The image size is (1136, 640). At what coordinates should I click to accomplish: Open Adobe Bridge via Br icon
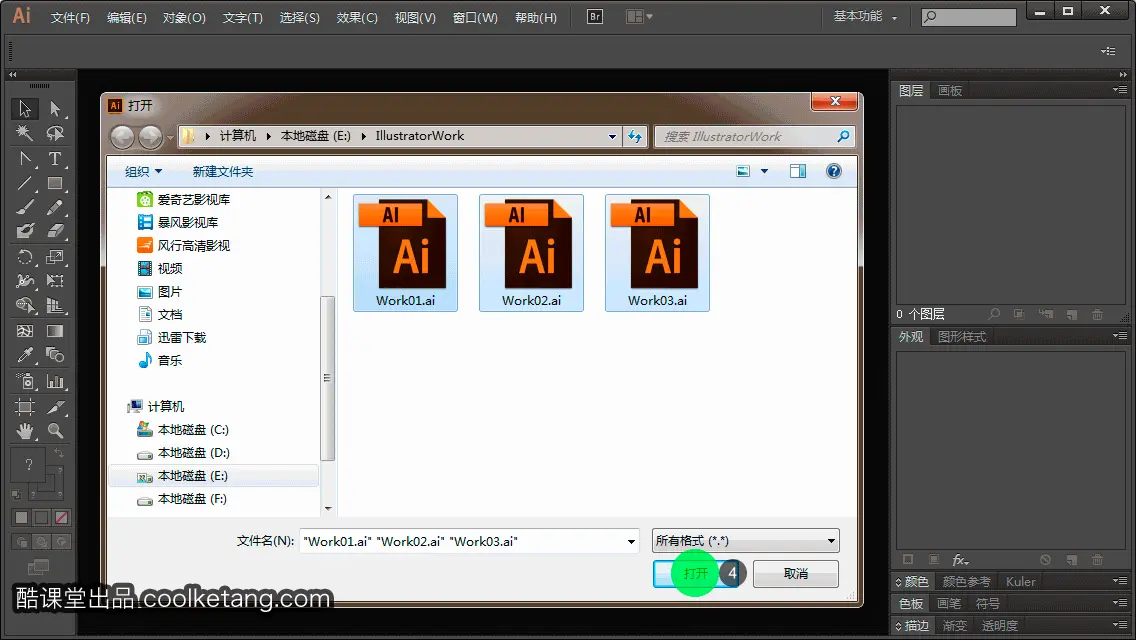click(x=595, y=17)
